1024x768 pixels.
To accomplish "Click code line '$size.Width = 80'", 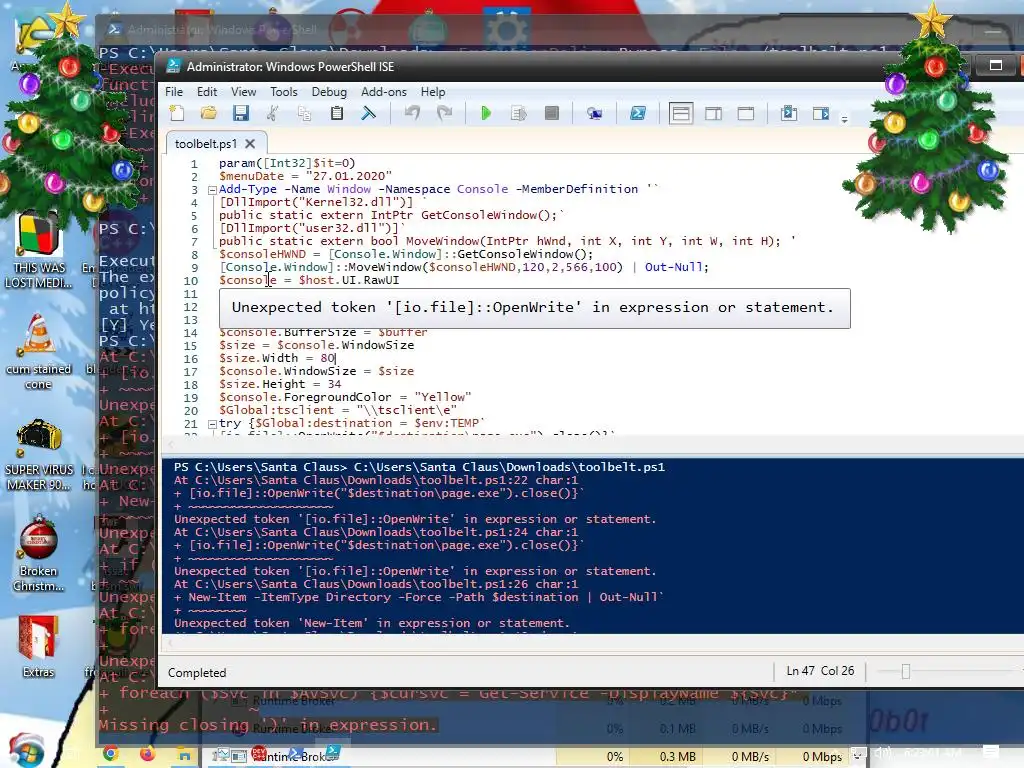I will point(277,358).
